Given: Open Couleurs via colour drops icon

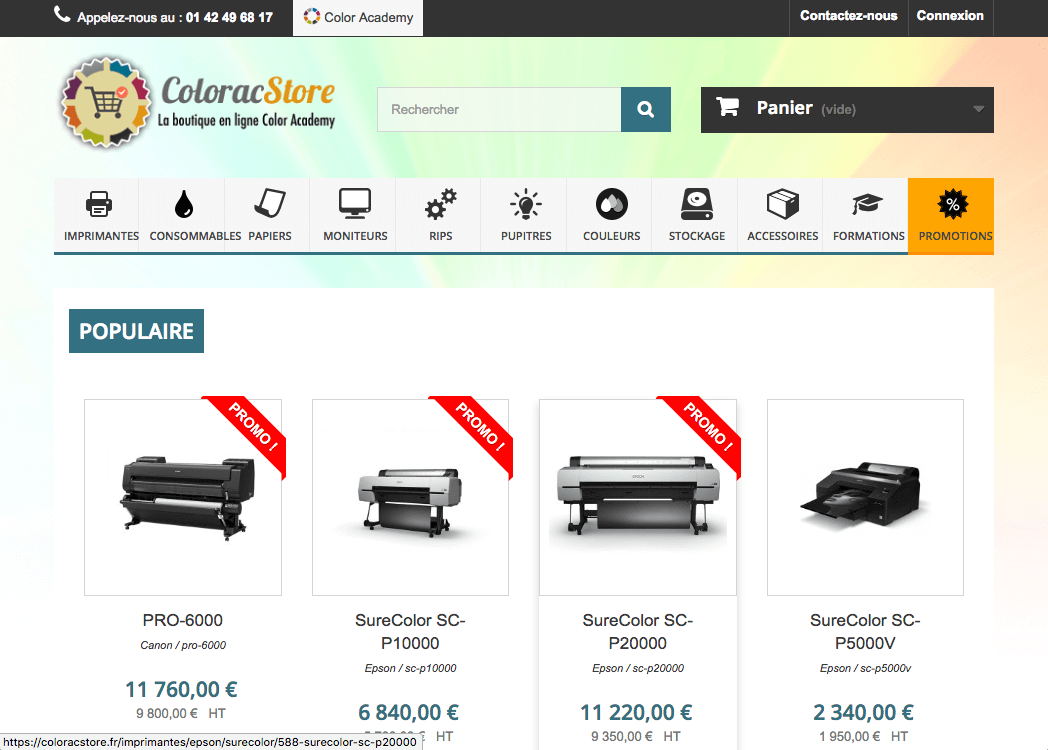Looking at the screenshot, I should (612, 204).
